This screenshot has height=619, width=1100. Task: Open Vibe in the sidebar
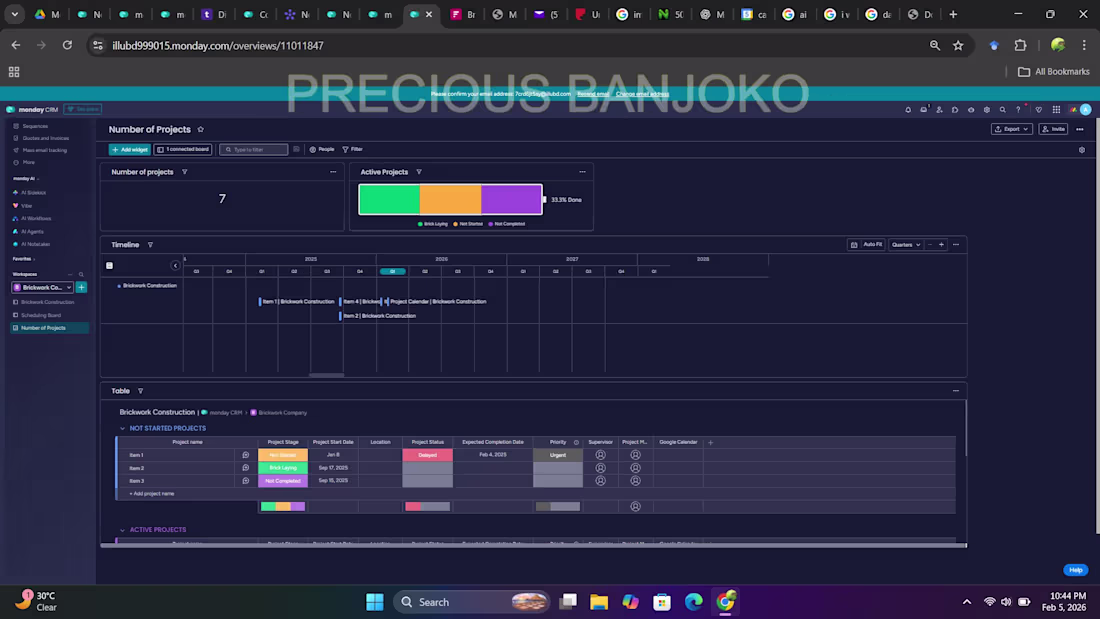27,206
